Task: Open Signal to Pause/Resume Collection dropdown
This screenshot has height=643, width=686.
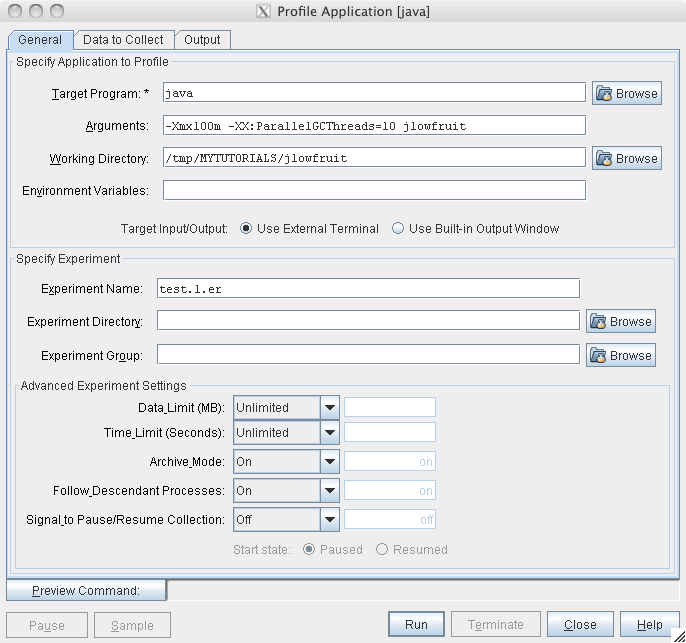Action: click(286, 520)
